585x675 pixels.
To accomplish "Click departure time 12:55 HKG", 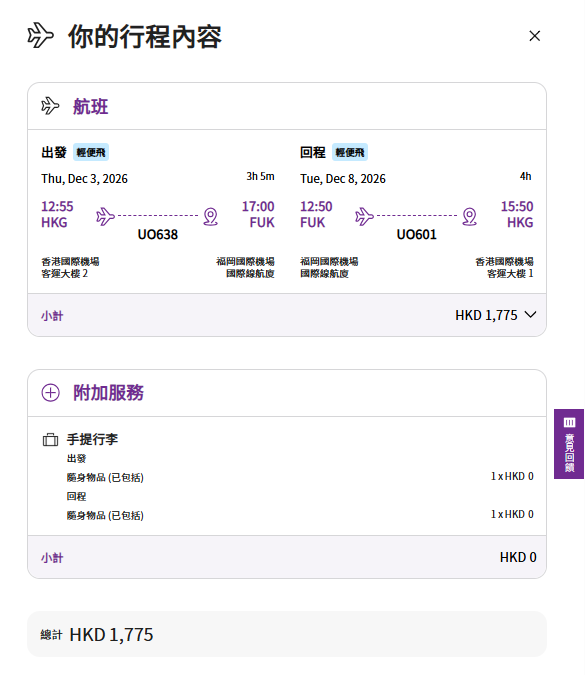I will 57,214.
